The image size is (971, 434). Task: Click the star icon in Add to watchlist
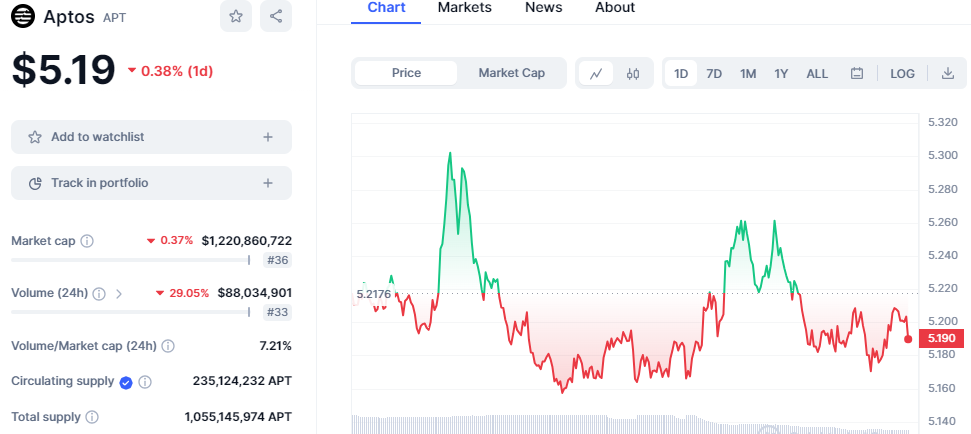(x=35, y=137)
